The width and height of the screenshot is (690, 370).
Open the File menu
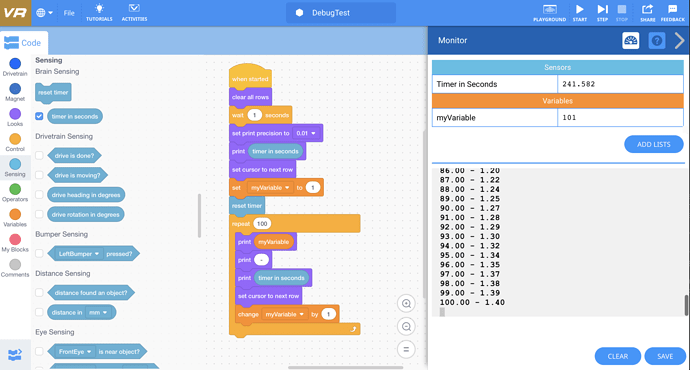(x=69, y=13)
